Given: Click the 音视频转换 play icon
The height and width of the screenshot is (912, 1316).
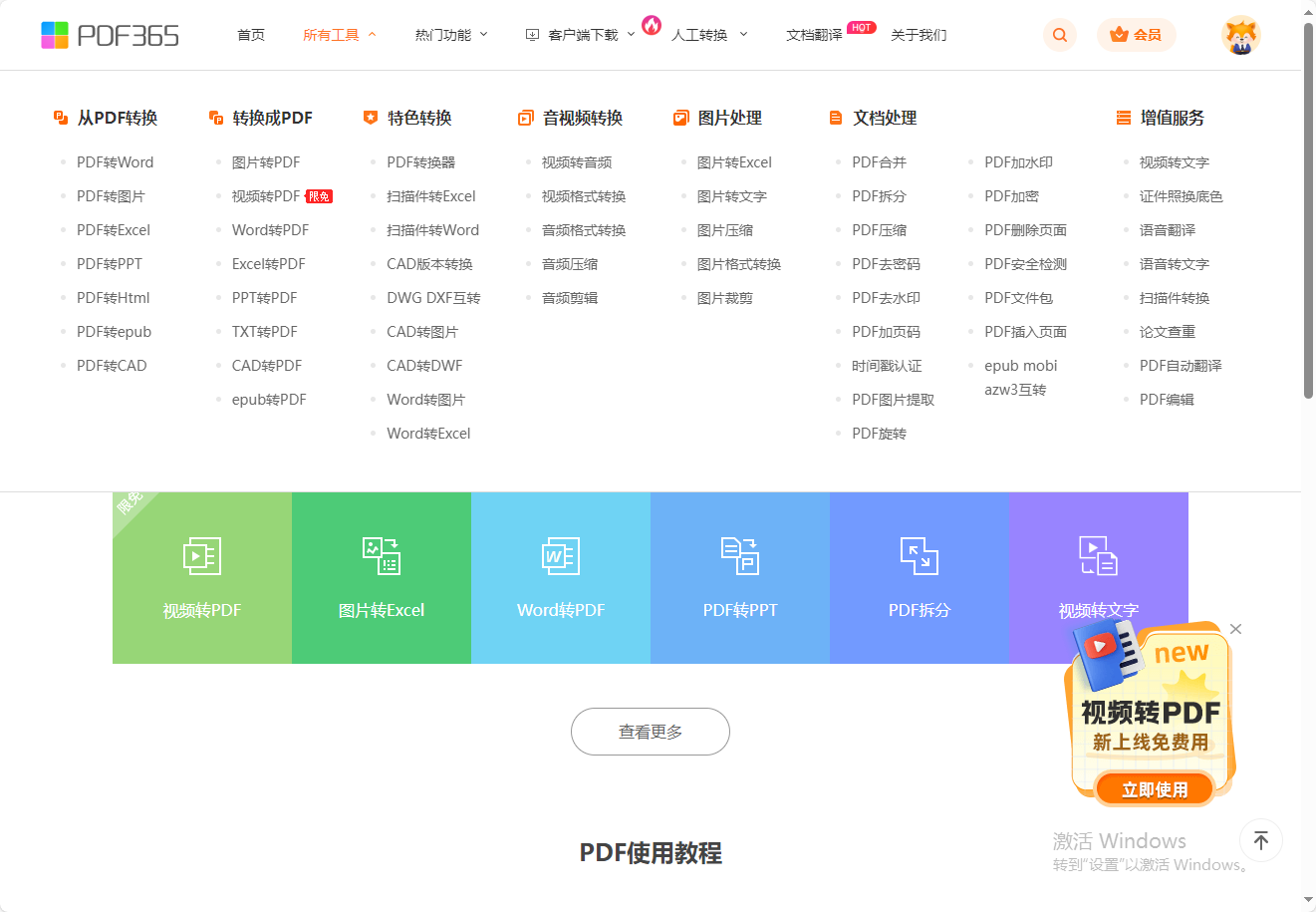Looking at the screenshot, I should coord(526,118).
